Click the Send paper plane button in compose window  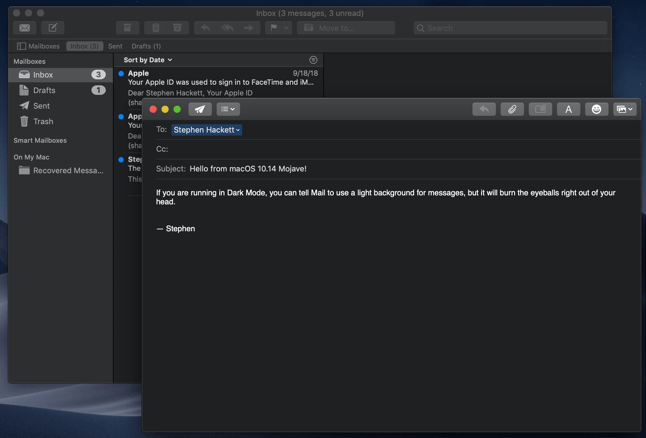click(200, 109)
